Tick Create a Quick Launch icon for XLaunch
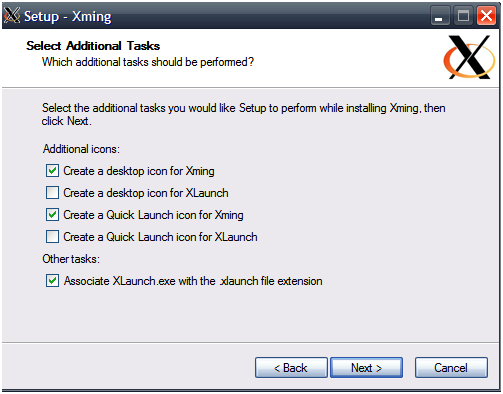 point(52,237)
